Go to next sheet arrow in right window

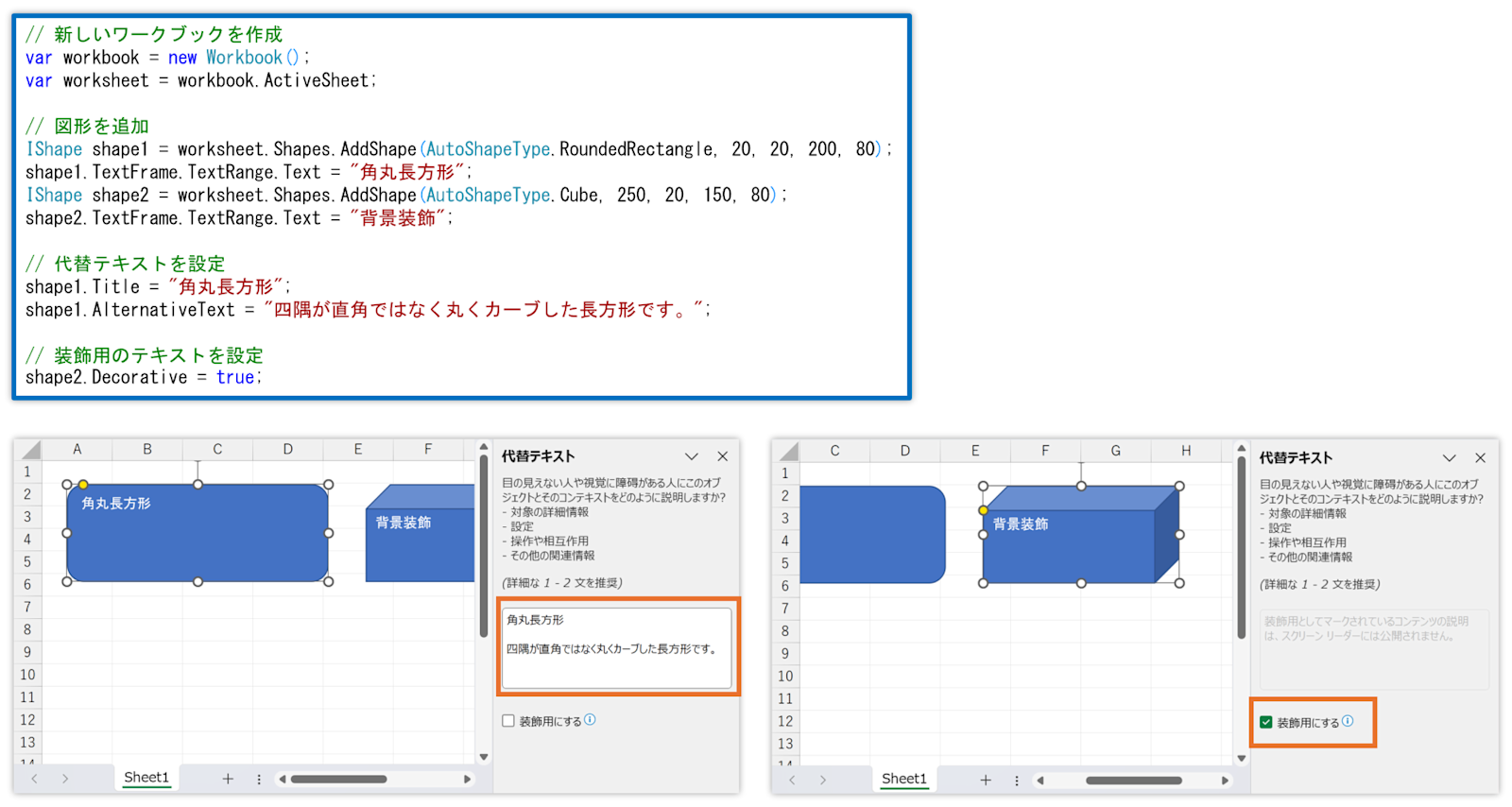coord(823,781)
